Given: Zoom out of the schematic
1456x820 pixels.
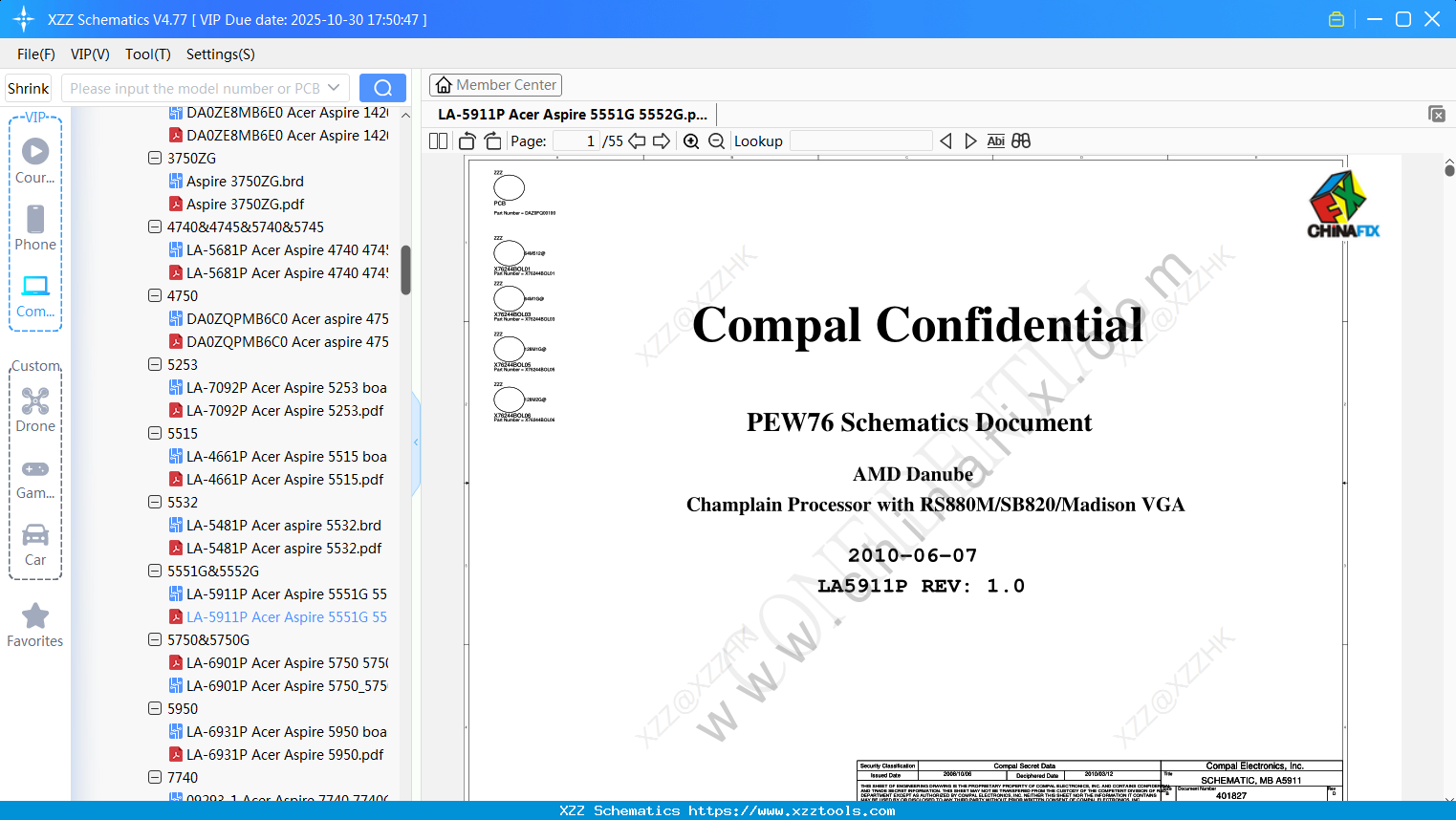Looking at the screenshot, I should pyautogui.click(x=716, y=141).
